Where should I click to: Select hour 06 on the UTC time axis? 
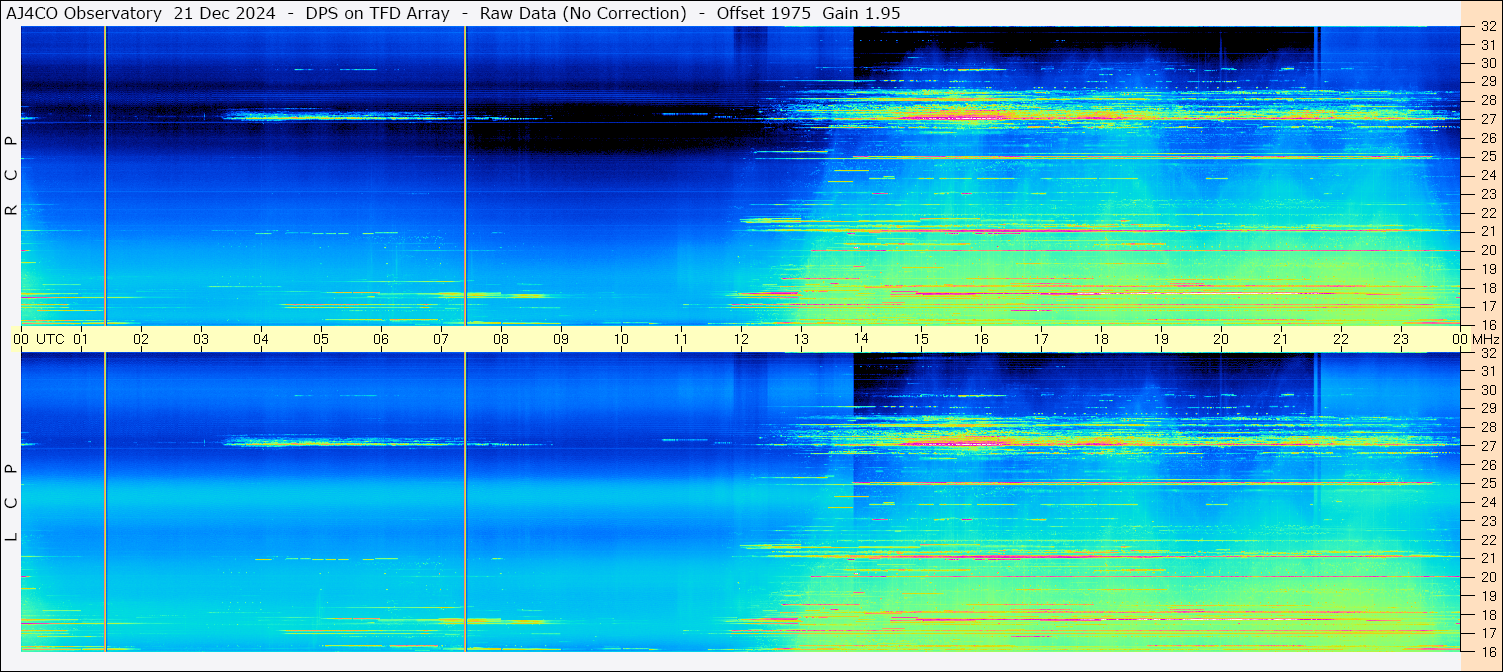point(381,339)
